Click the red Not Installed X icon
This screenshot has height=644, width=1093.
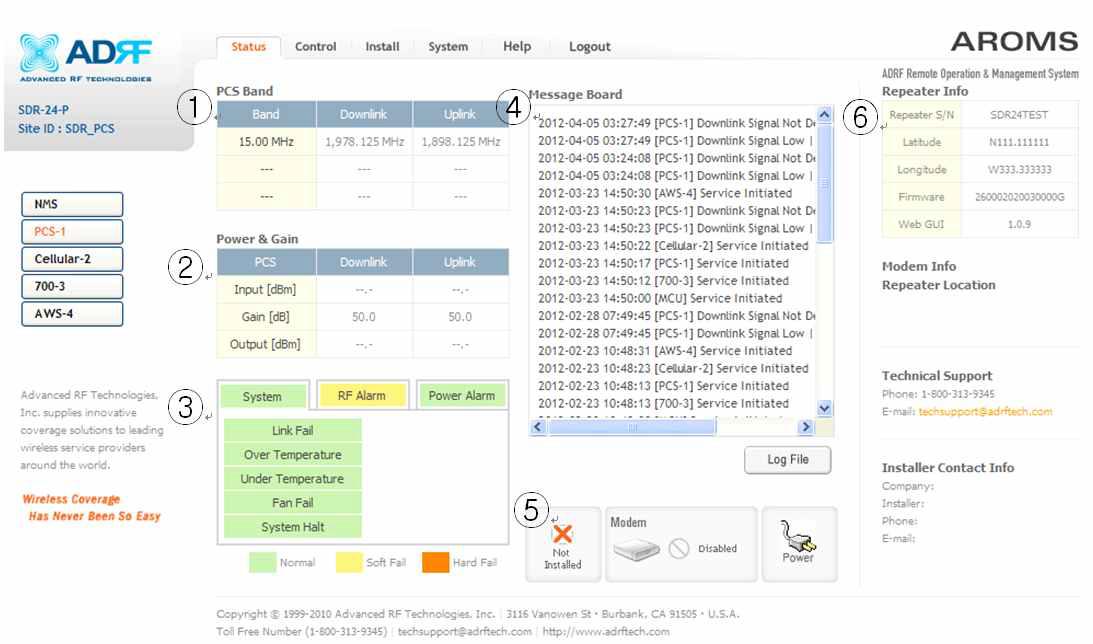(x=562, y=534)
